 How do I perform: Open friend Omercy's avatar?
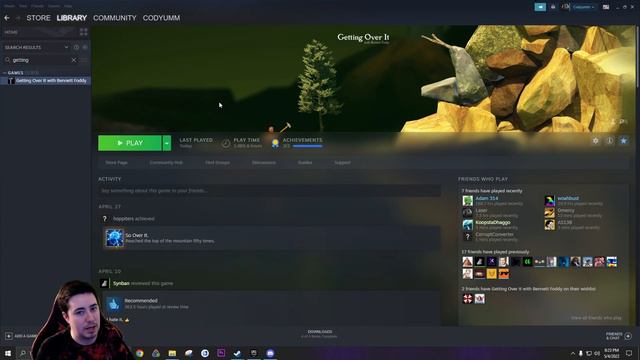pos(549,212)
